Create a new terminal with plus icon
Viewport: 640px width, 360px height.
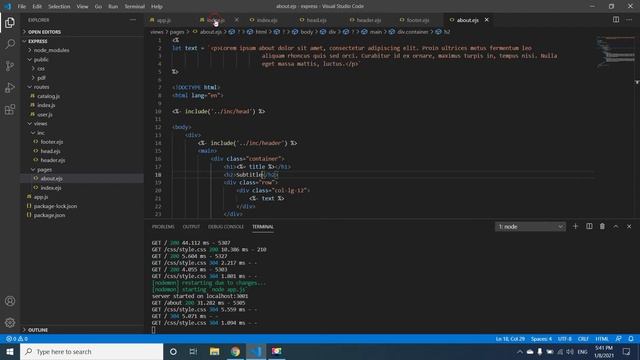575,226
